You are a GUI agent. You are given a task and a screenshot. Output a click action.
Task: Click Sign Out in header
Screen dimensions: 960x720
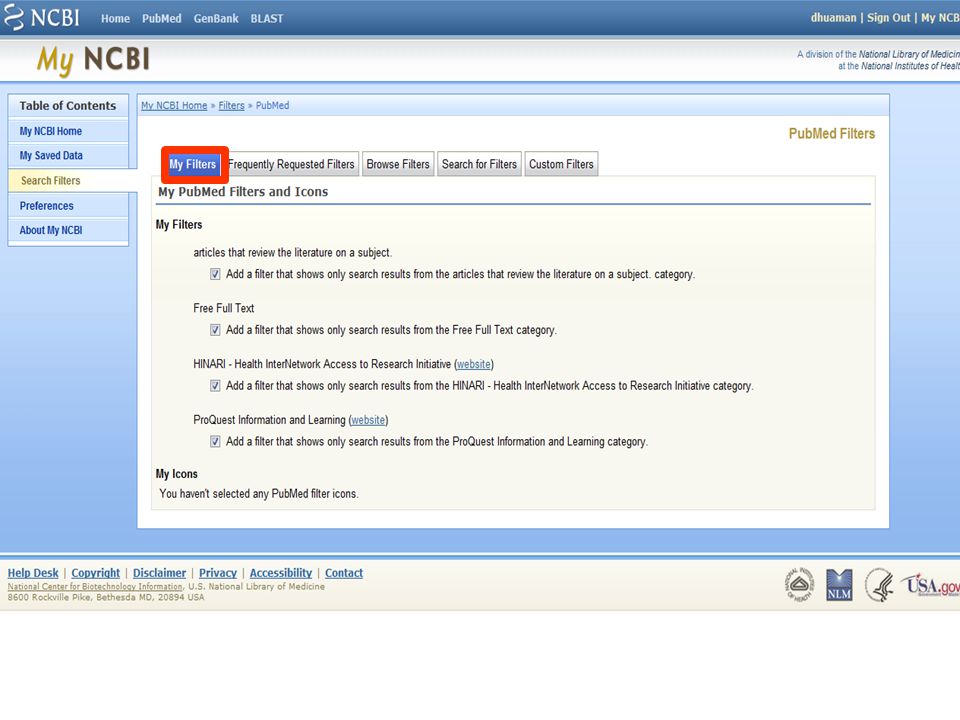(x=888, y=18)
